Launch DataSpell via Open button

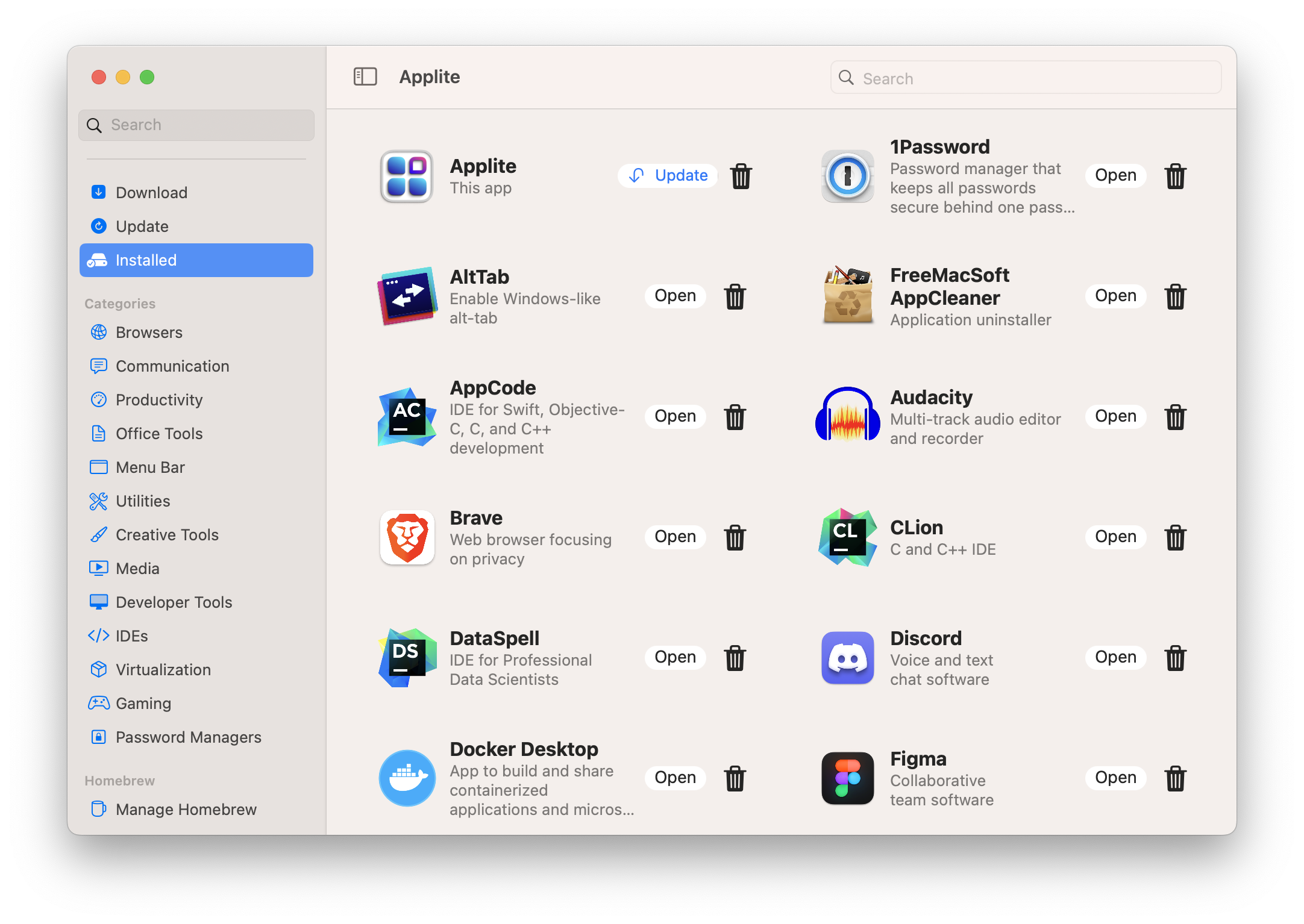[675, 657]
